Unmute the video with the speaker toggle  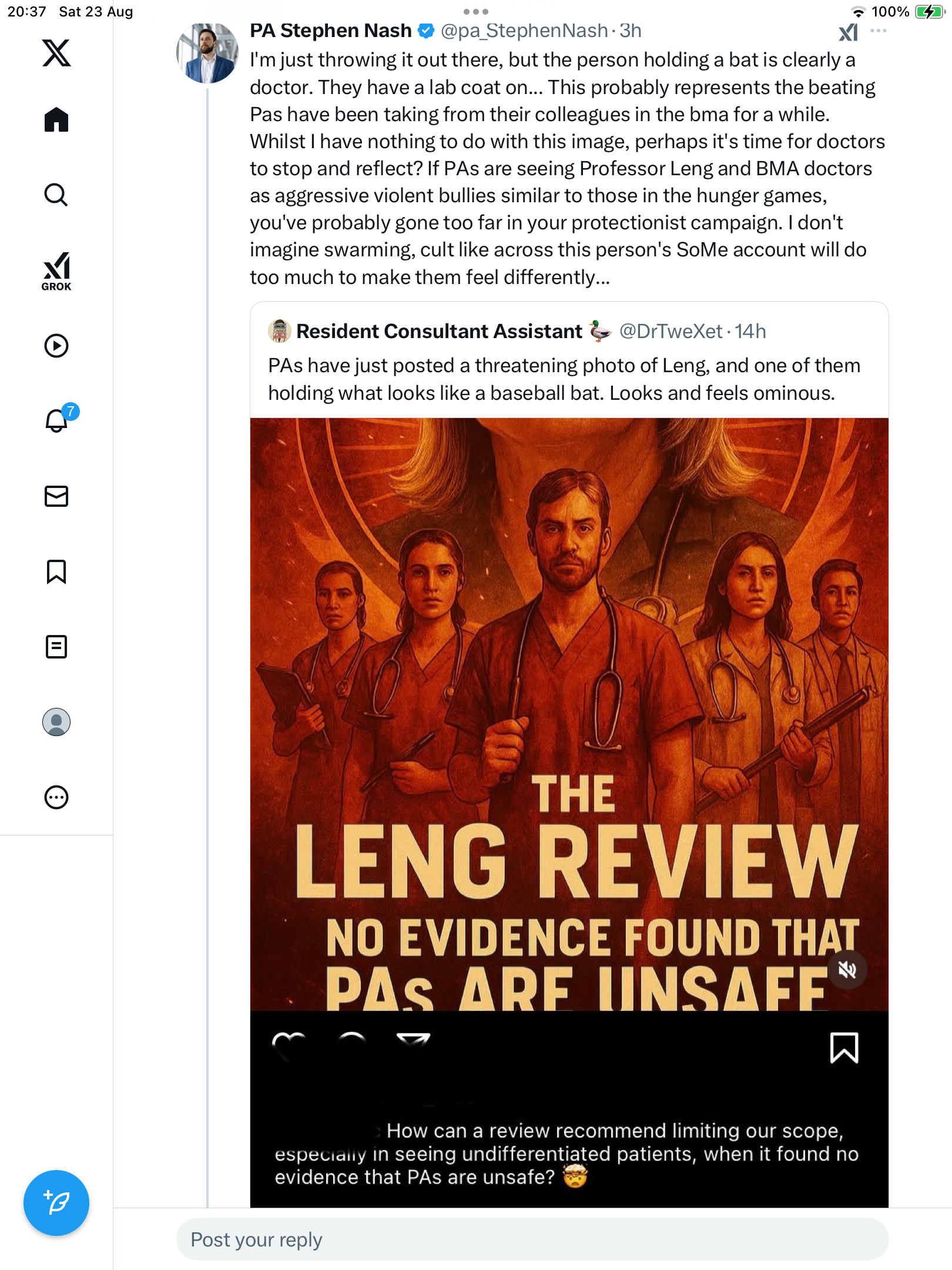tap(847, 970)
